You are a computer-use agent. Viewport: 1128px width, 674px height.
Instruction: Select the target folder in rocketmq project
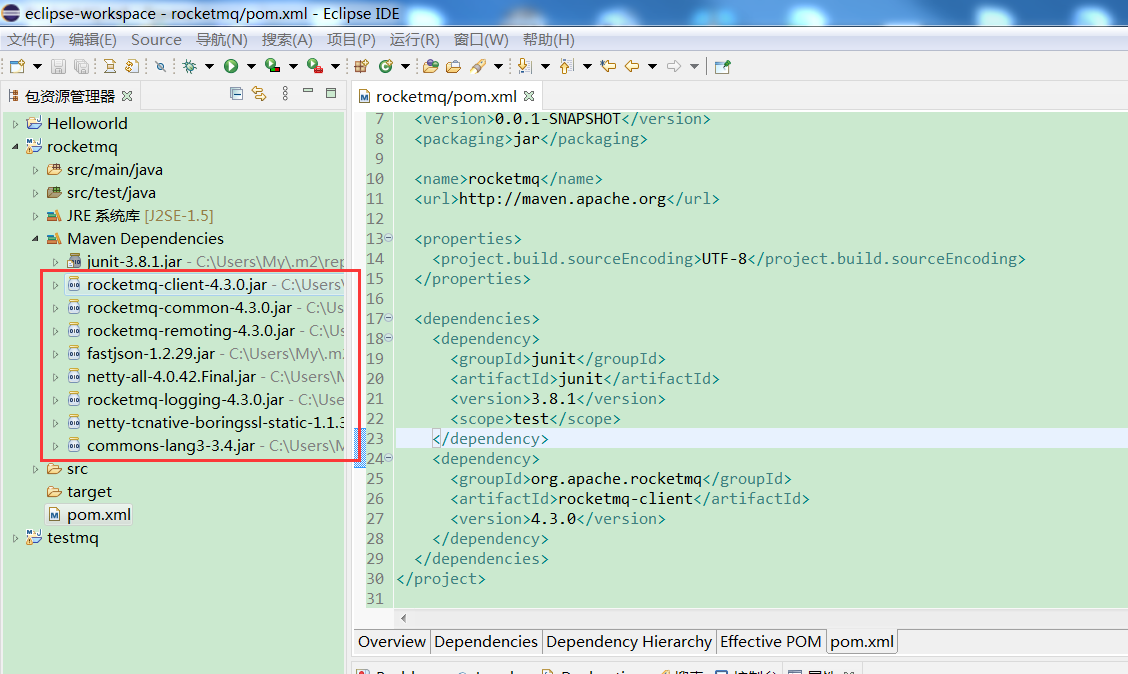(x=89, y=492)
